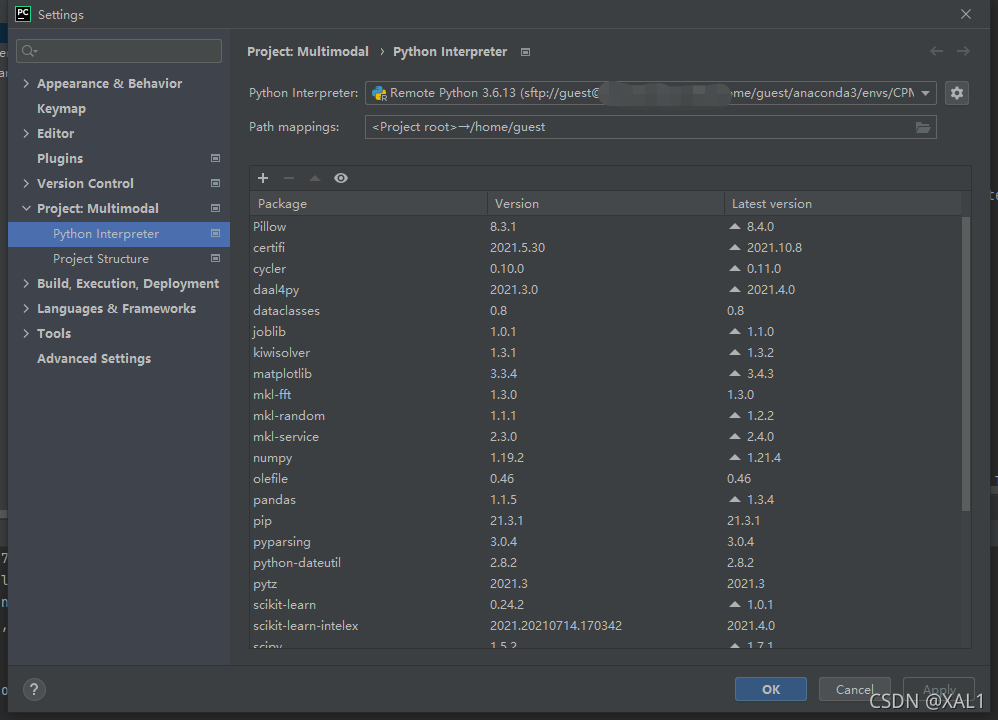Click the PyCharm logo in title bar
The image size is (998, 720).
coord(23,14)
